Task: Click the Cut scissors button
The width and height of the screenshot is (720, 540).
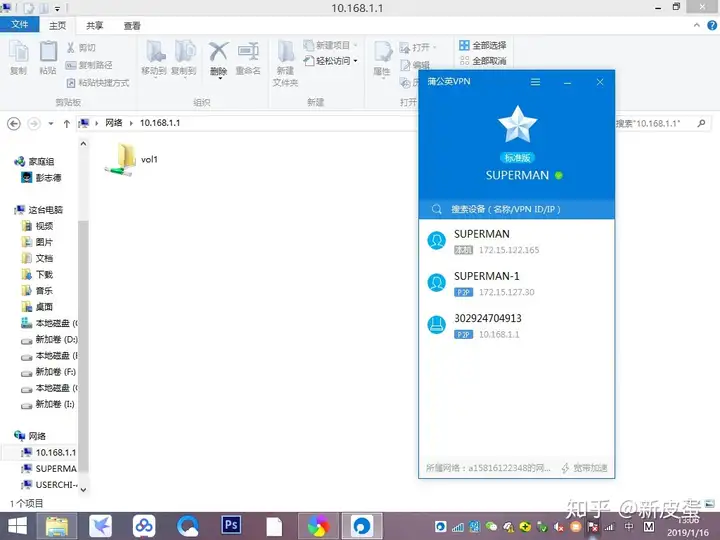Action: click(81, 48)
